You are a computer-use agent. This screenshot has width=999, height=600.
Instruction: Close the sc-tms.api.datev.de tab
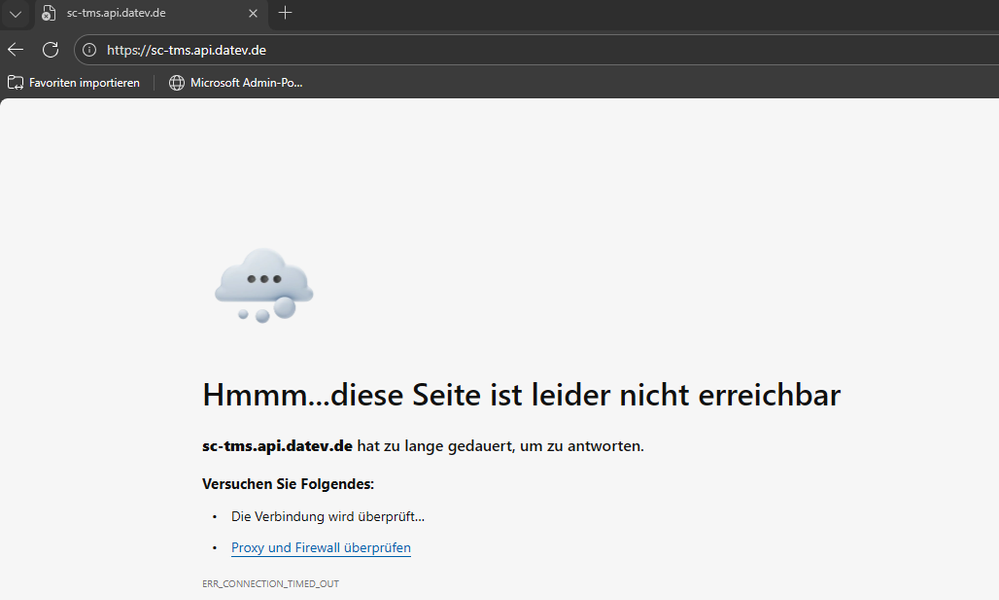(253, 13)
